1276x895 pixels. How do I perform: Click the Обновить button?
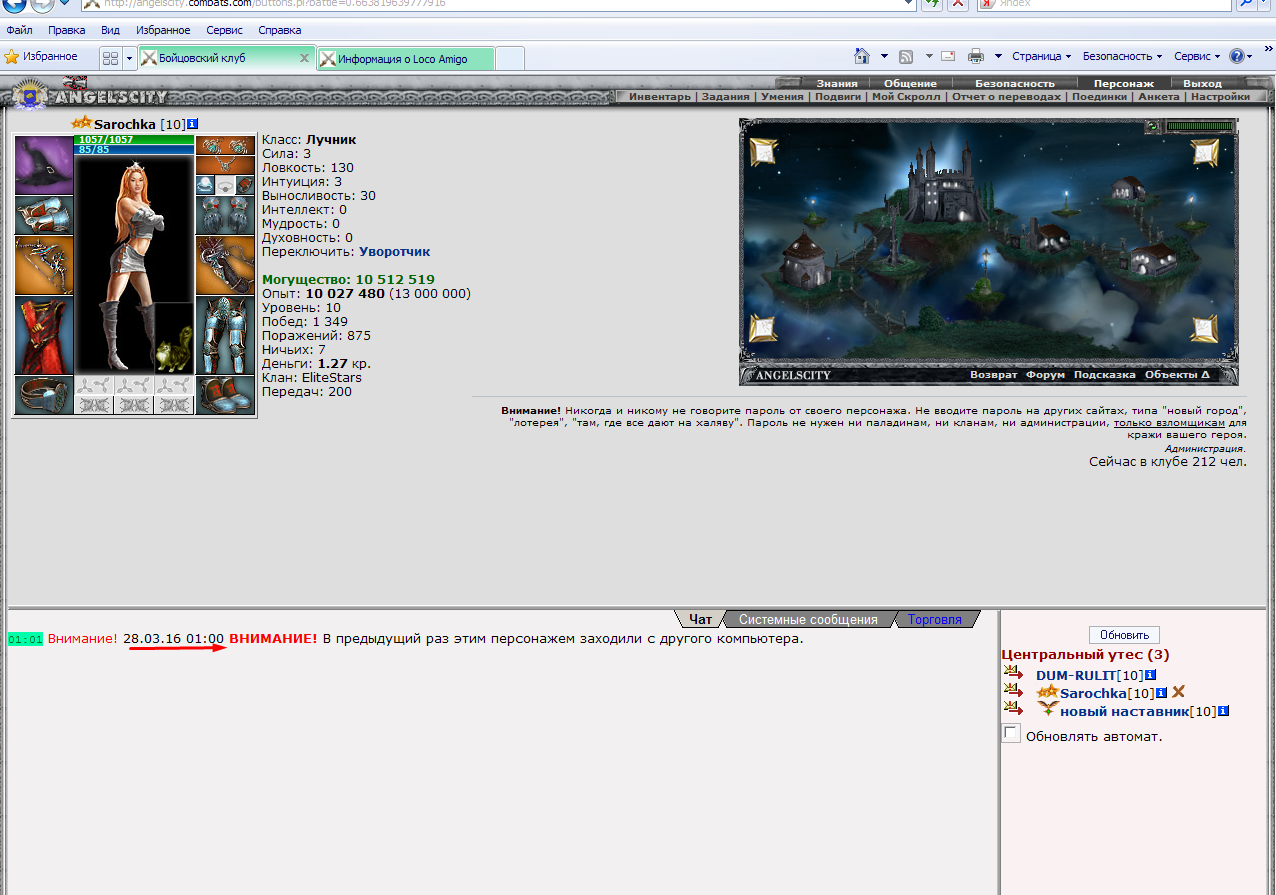coord(1125,635)
